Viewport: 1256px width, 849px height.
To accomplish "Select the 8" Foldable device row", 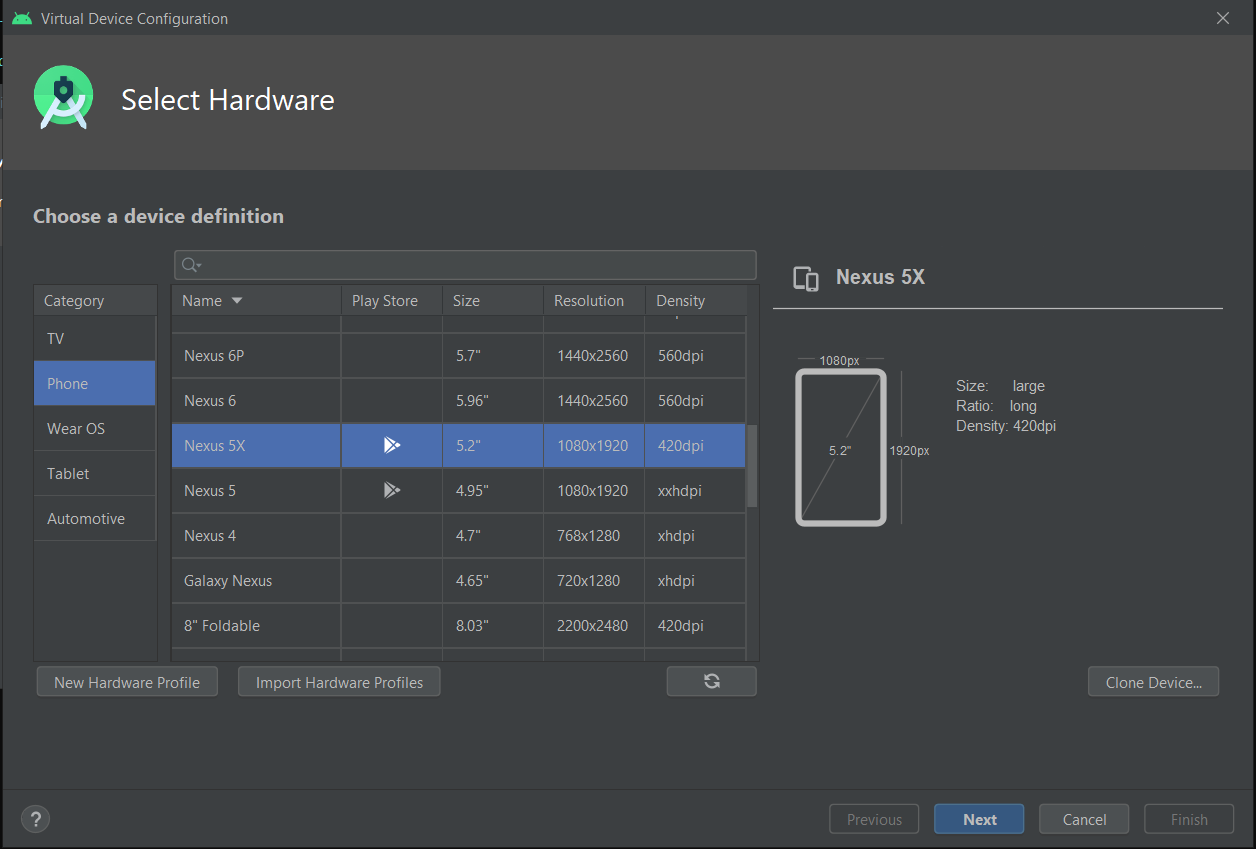I will 459,625.
